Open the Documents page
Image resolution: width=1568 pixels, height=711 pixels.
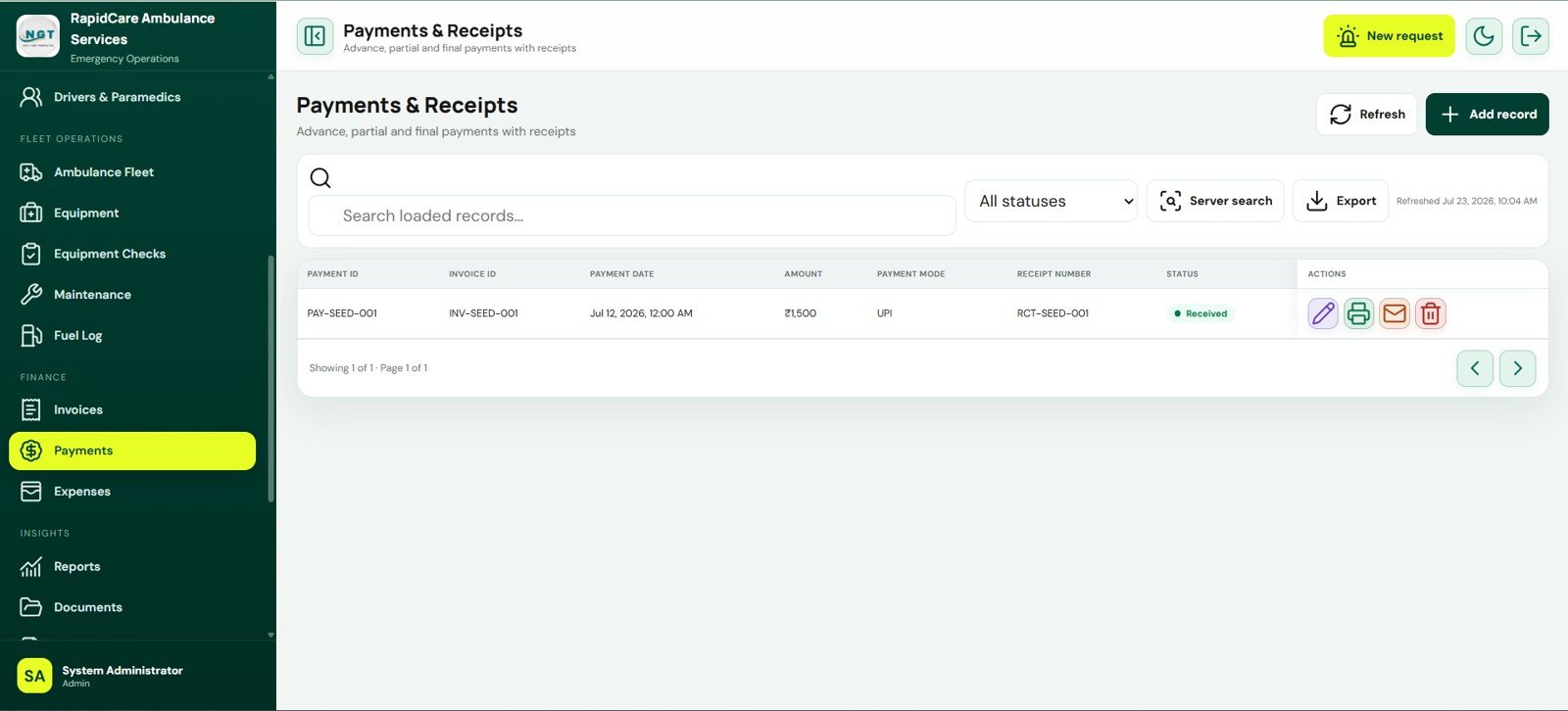click(132, 607)
